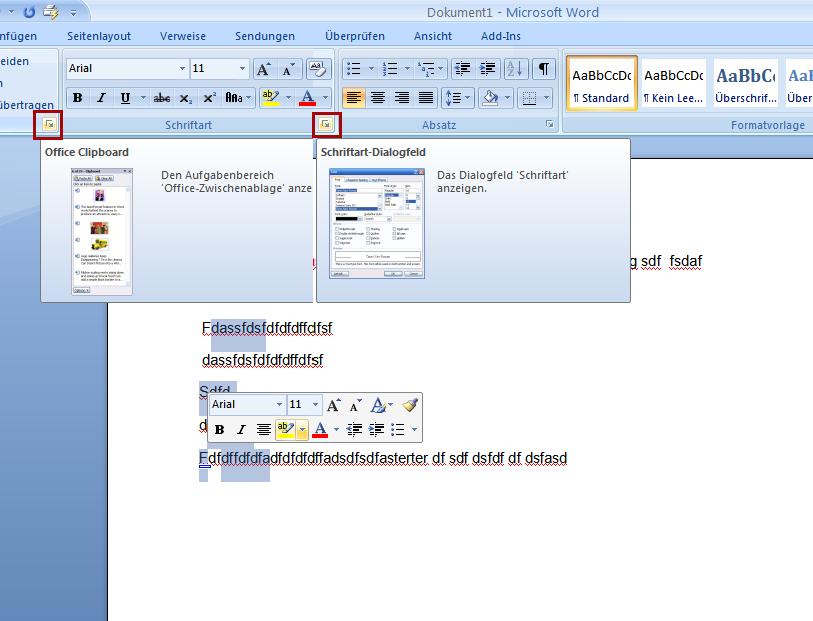Align text left in the ribbon
813x621 pixels.
[x=354, y=97]
